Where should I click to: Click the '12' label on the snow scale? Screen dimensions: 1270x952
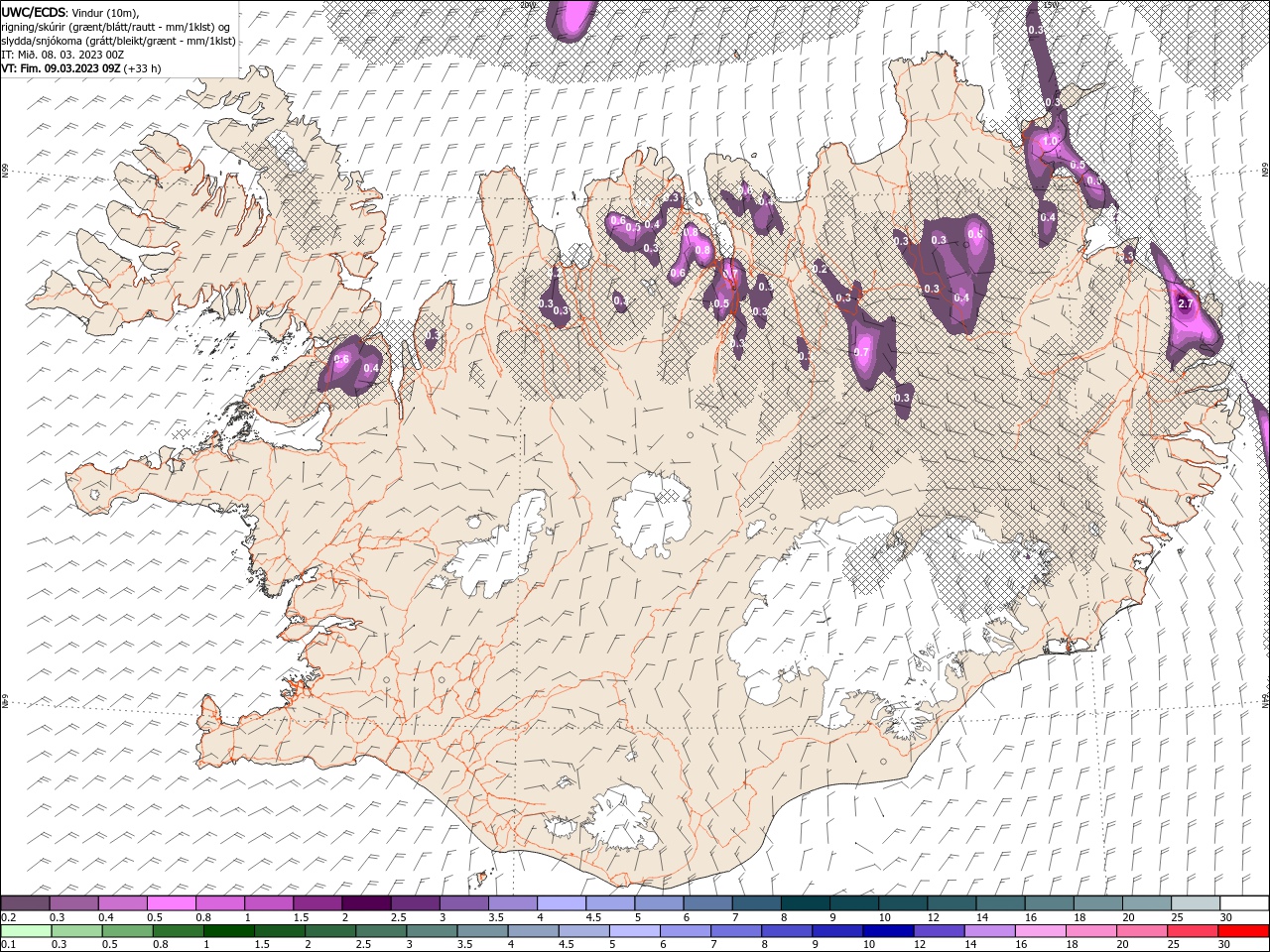(x=933, y=917)
